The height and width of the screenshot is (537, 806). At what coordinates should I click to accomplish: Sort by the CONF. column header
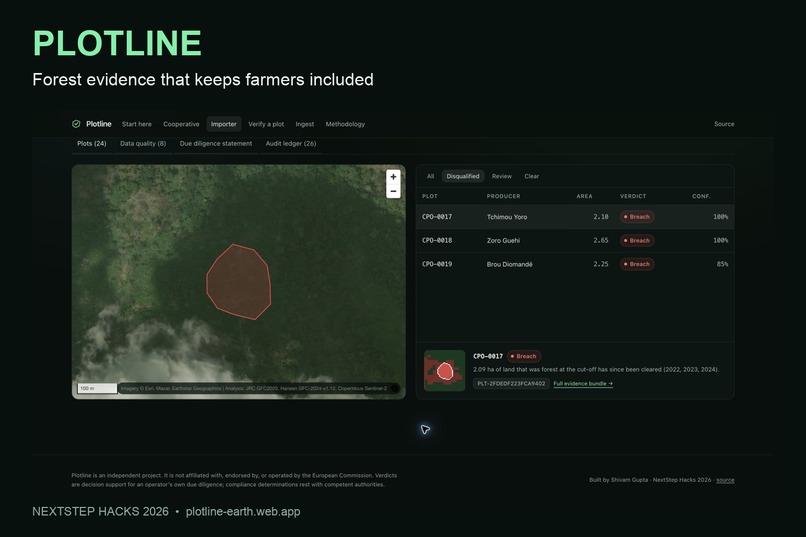[x=701, y=196]
